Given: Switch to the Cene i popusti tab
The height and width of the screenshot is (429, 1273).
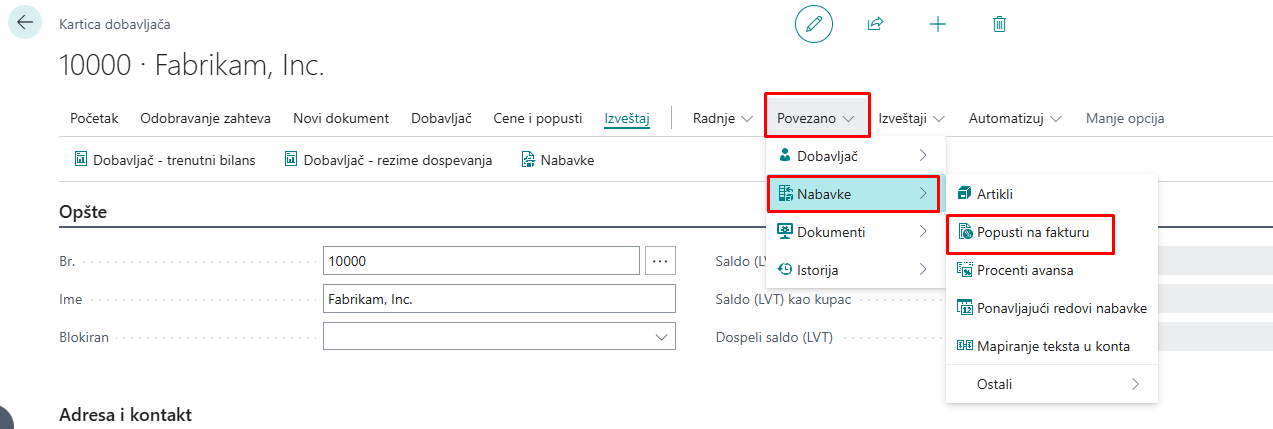Looking at the screenshot, I should tap(537, 119).
